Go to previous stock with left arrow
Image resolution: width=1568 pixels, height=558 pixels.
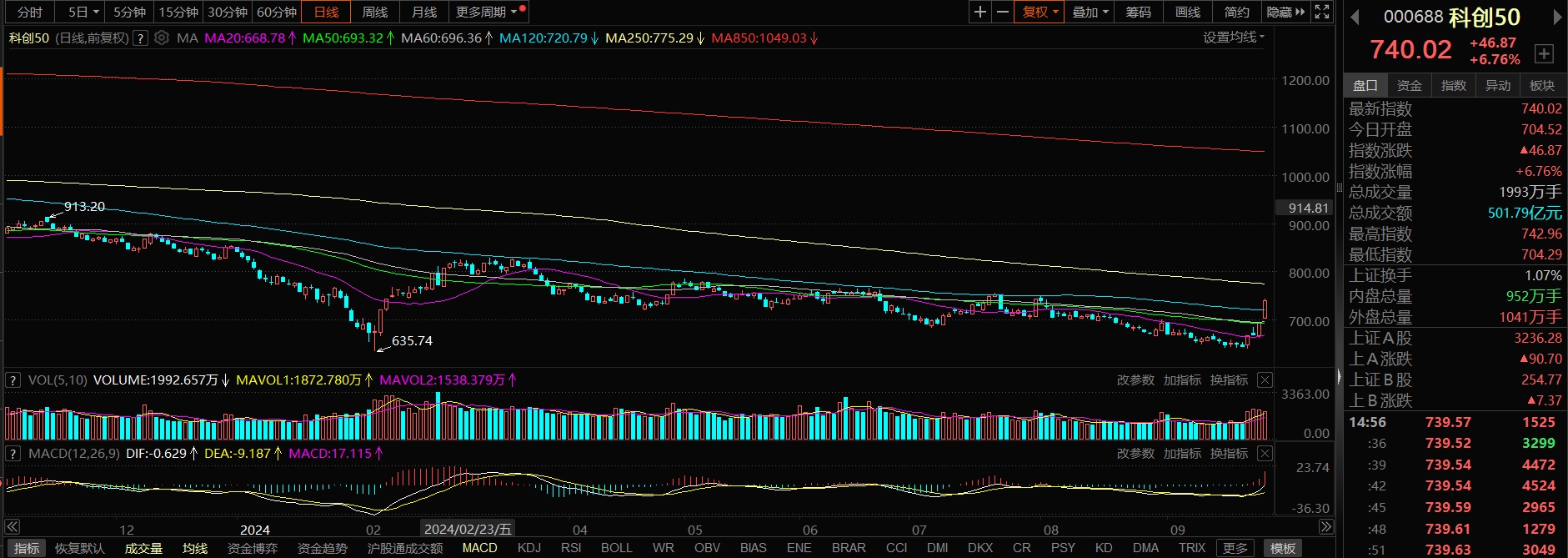(x=1355, y=18)
